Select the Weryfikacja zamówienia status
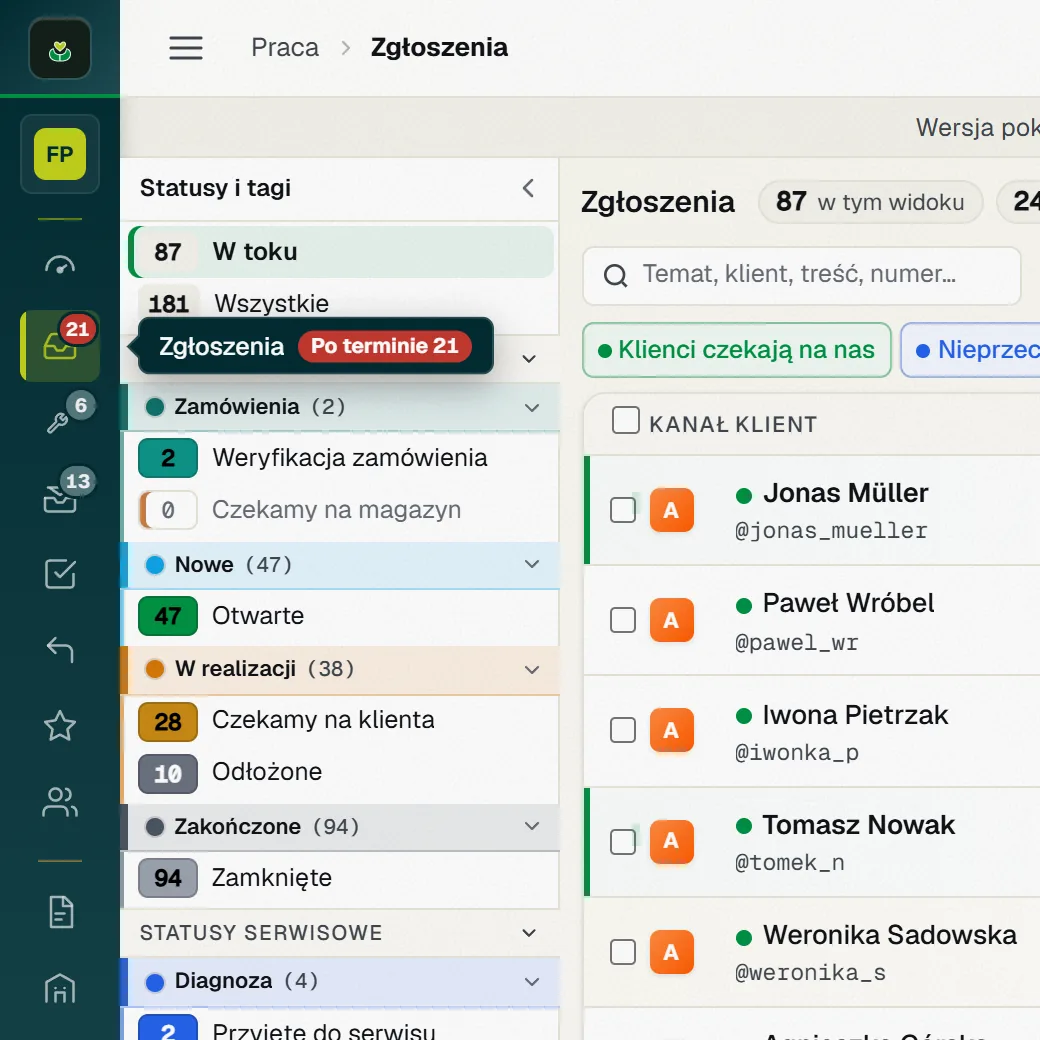1040x1040 pixels. tap(341, 458)
